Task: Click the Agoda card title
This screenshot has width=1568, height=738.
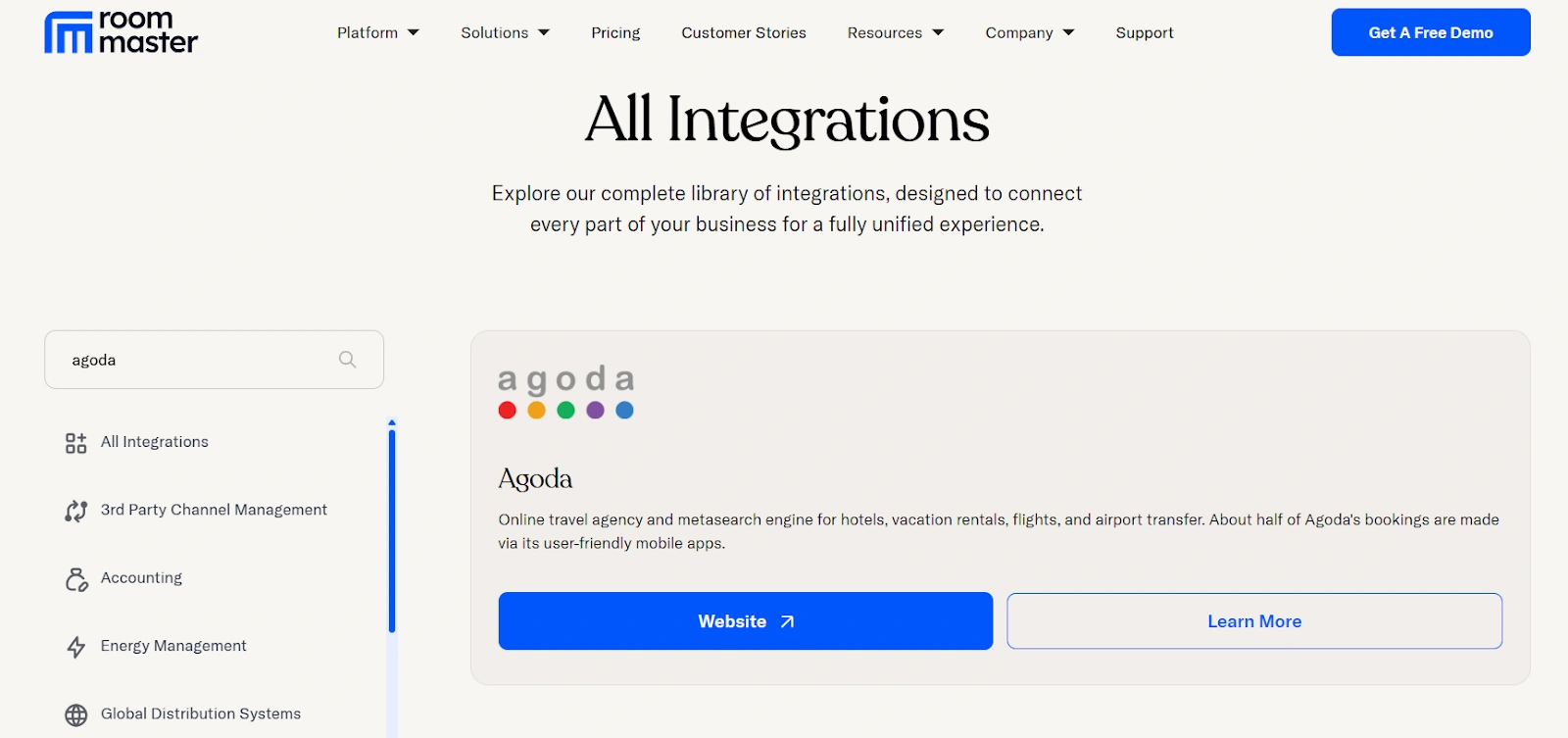Action: pos(535,478)
